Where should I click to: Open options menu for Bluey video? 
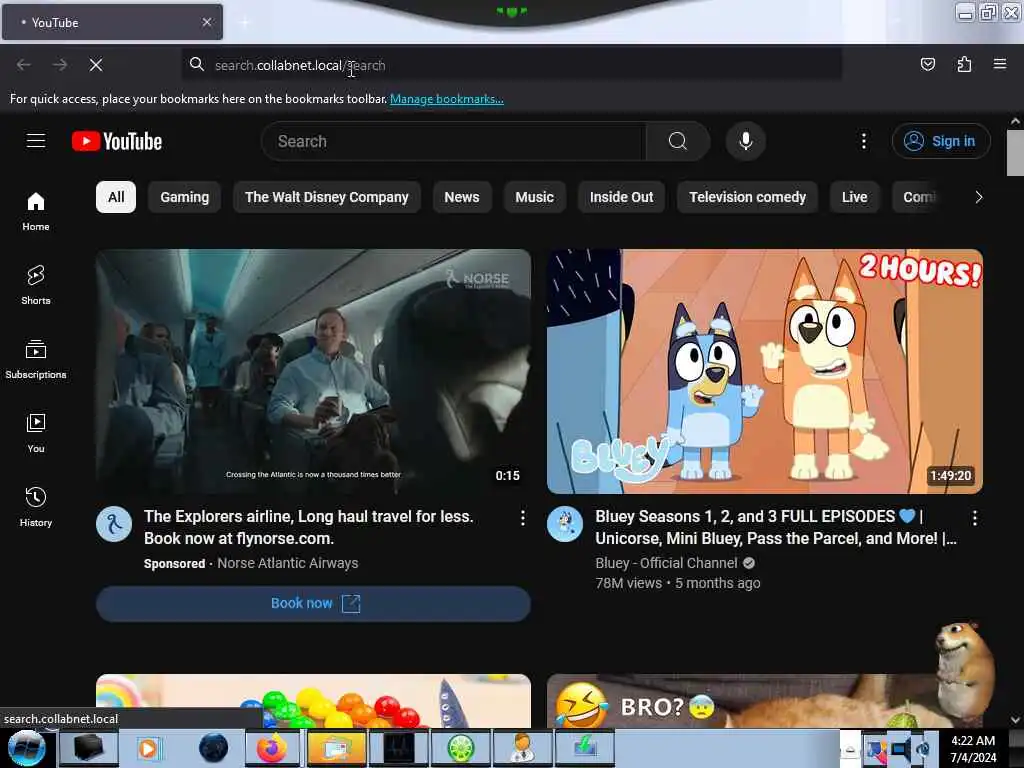point(974,519)
